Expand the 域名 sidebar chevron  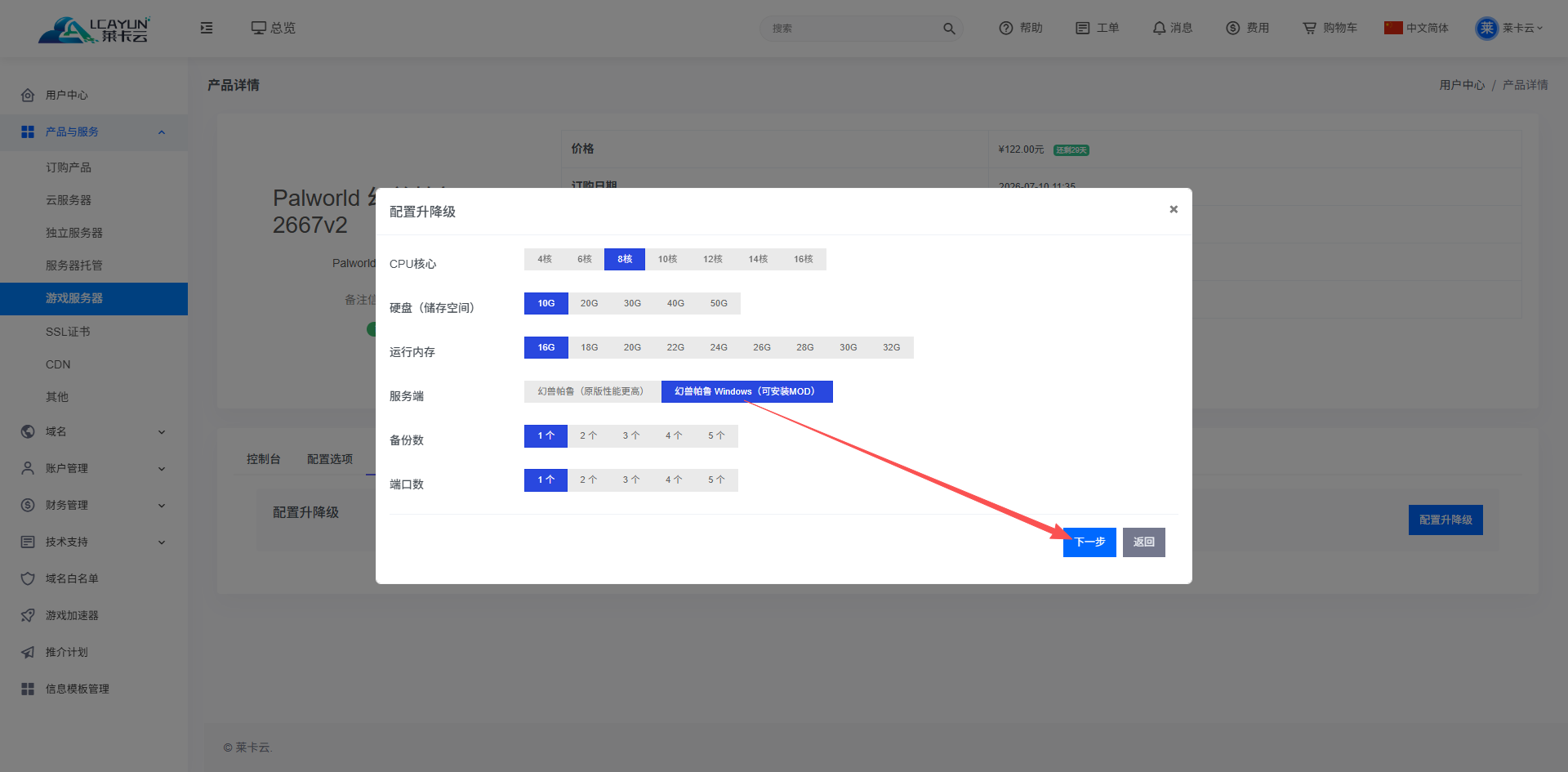point(162,432)
